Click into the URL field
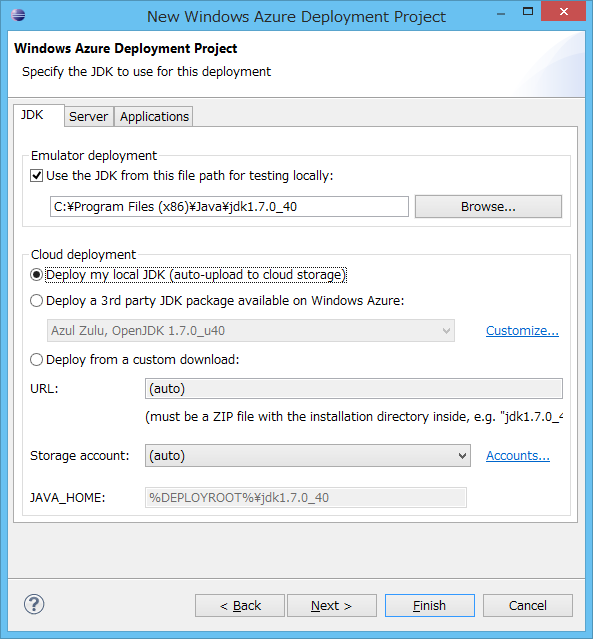The image size is (593, 639). (x=354, y=389)
